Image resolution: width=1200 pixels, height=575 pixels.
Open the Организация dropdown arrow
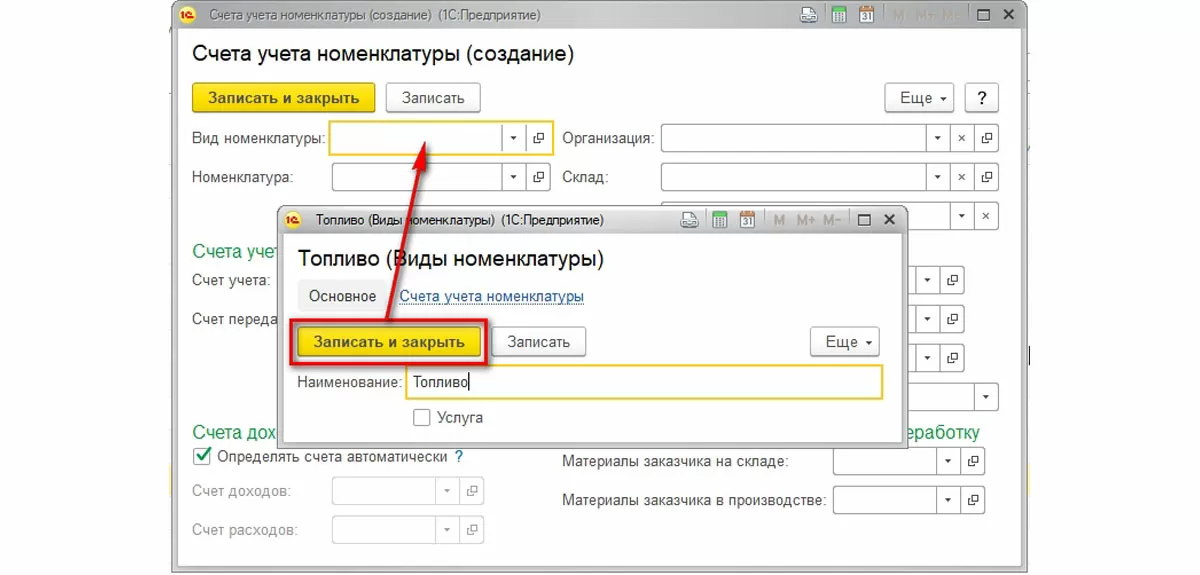click(938, 138)
